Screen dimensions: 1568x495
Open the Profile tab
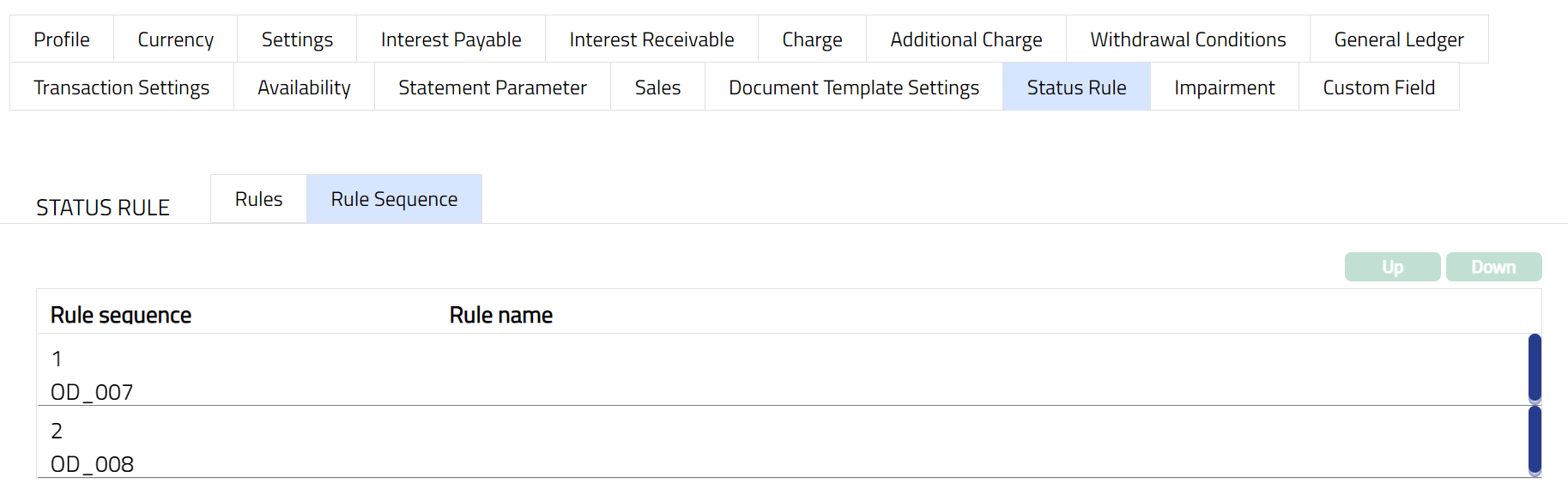[x=62, y=39]
